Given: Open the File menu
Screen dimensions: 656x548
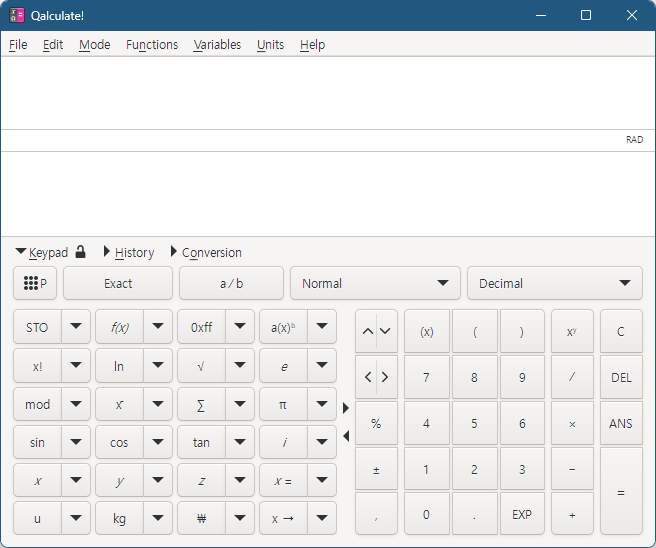Looking at the screenshot, I should [18, 44].
